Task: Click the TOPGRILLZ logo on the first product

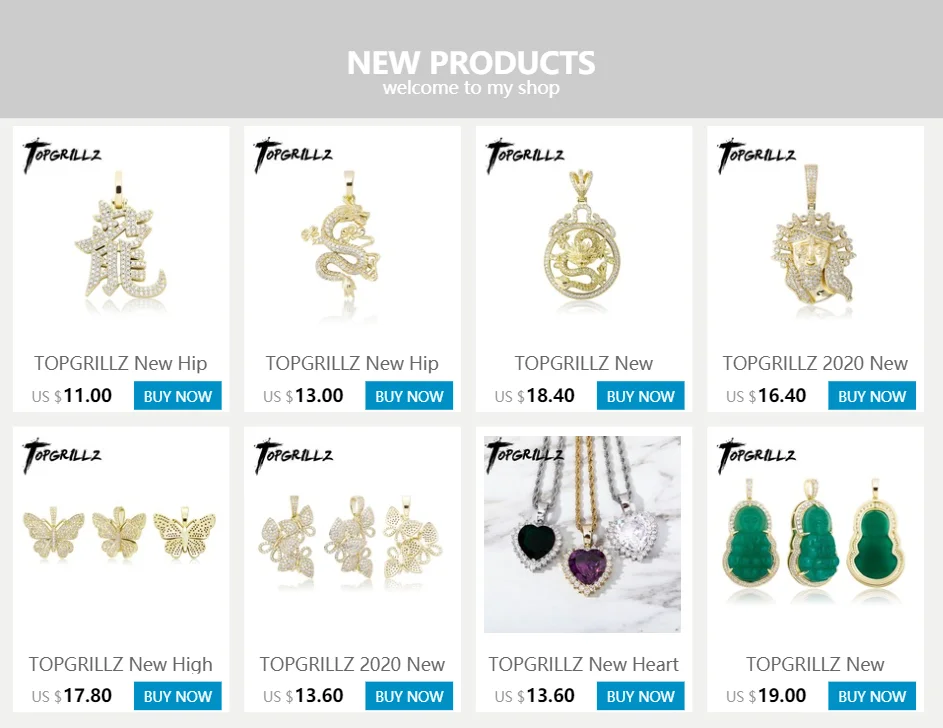Action: [62, 155]
